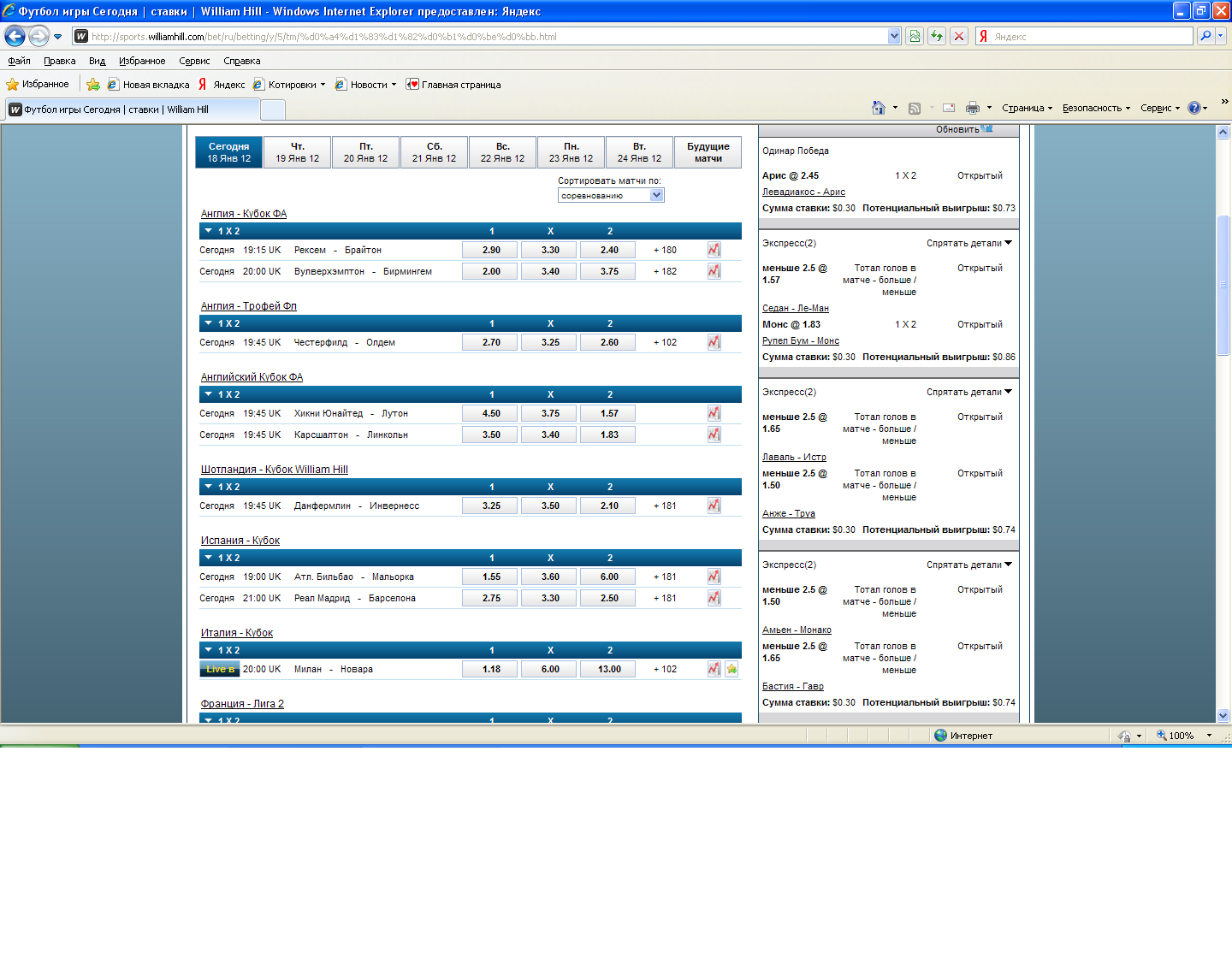1232x970 pixels.
Task: Open stats chart icon for Рексем - Брайтон
Action: coord(714,250)
